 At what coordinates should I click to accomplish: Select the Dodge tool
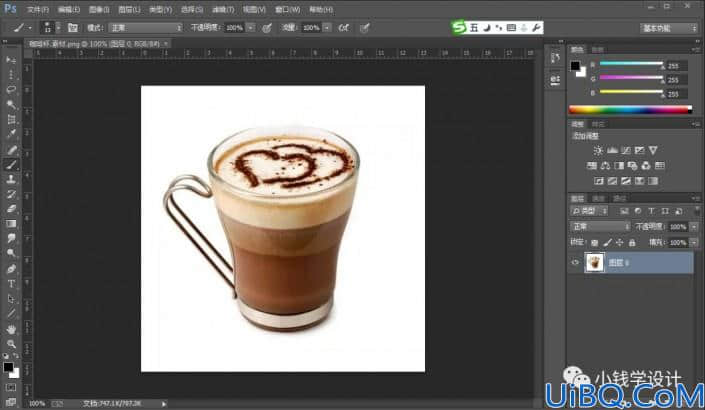[11, 253]
